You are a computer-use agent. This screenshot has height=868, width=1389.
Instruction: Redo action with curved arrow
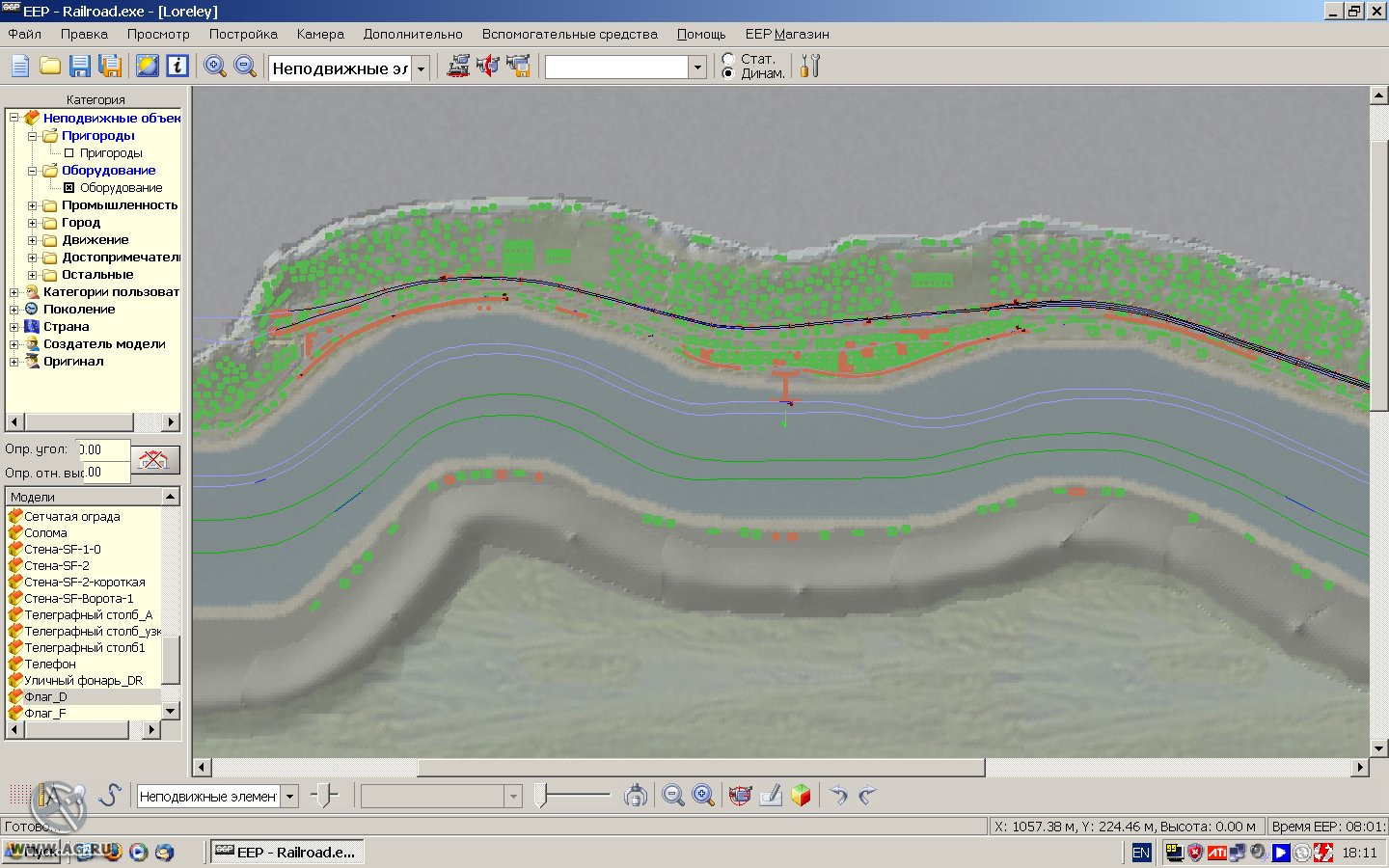868,796
